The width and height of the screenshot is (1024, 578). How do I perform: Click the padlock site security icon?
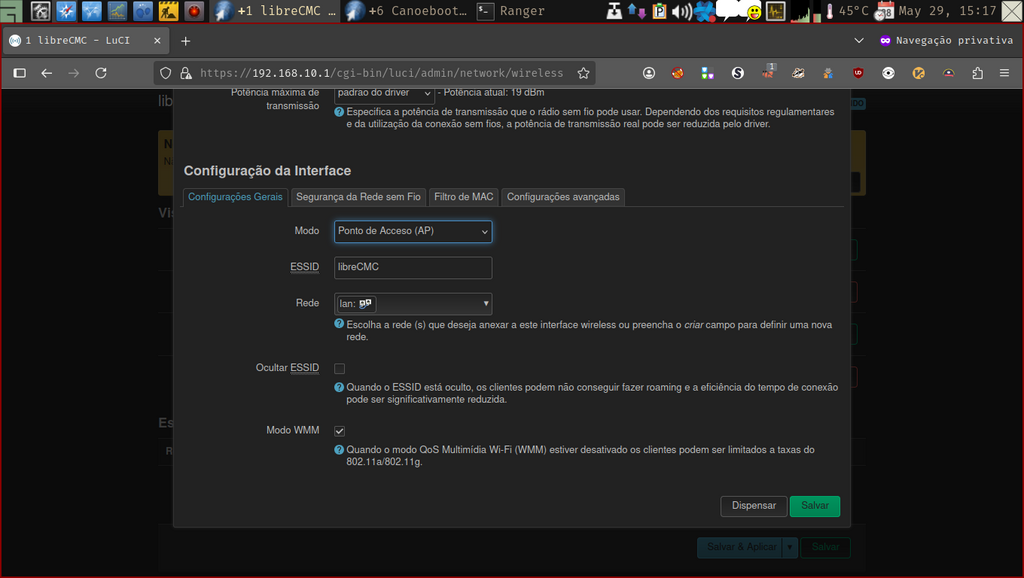coord(185,72)
